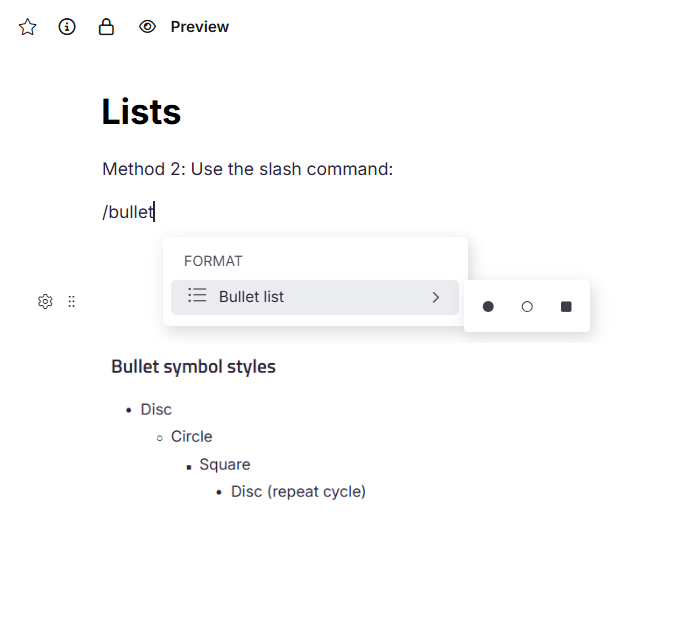Click the Lists page title

(141, 112)
